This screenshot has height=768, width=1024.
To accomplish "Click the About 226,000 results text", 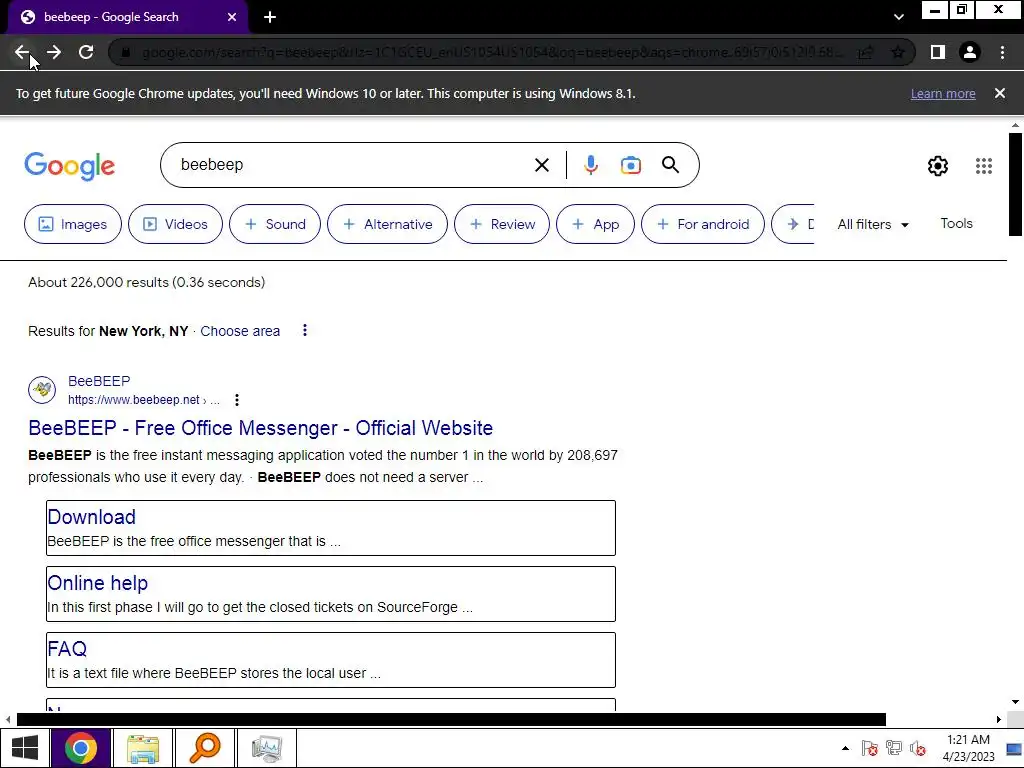I will [146, 282].
